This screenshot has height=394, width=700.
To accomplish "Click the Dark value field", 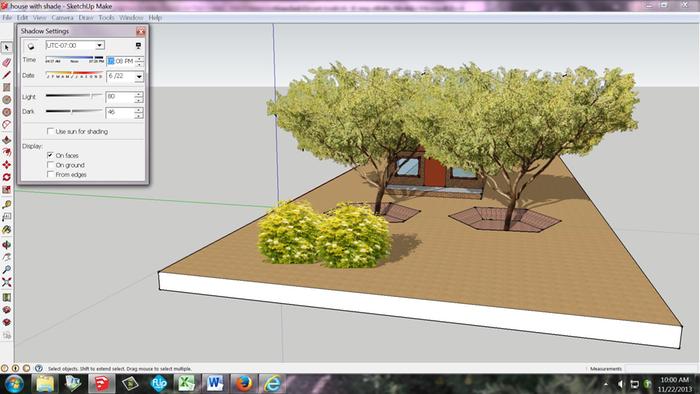I will [x=120, y=112].
